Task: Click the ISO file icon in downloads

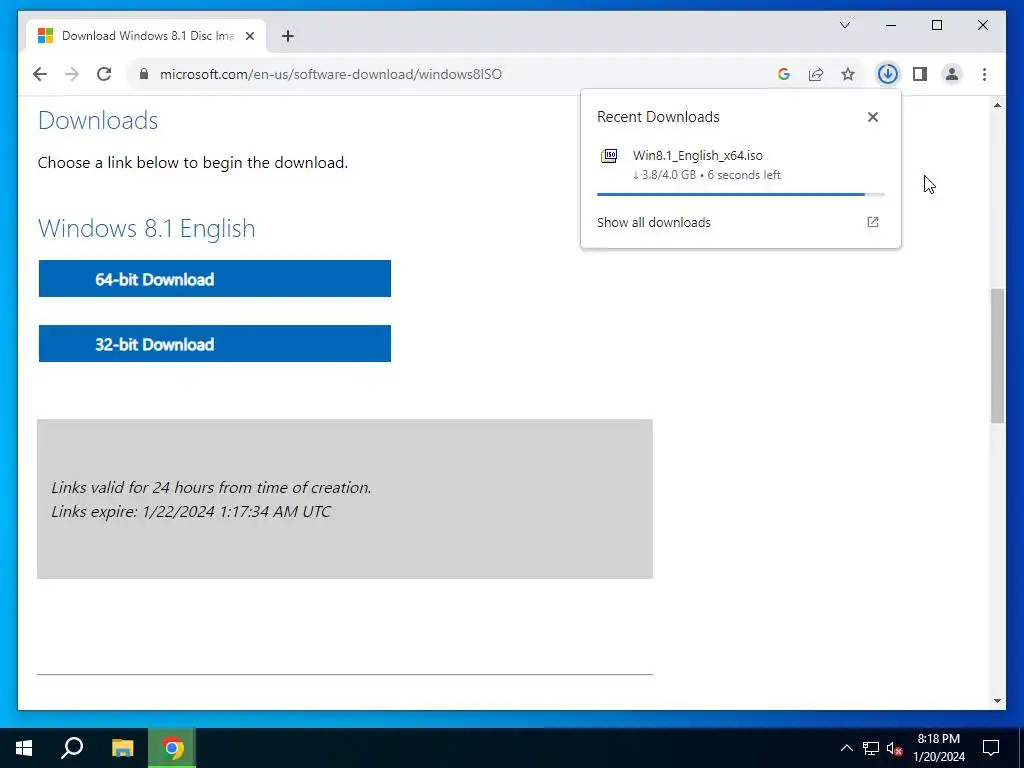Action: click(x=609, y=156)
